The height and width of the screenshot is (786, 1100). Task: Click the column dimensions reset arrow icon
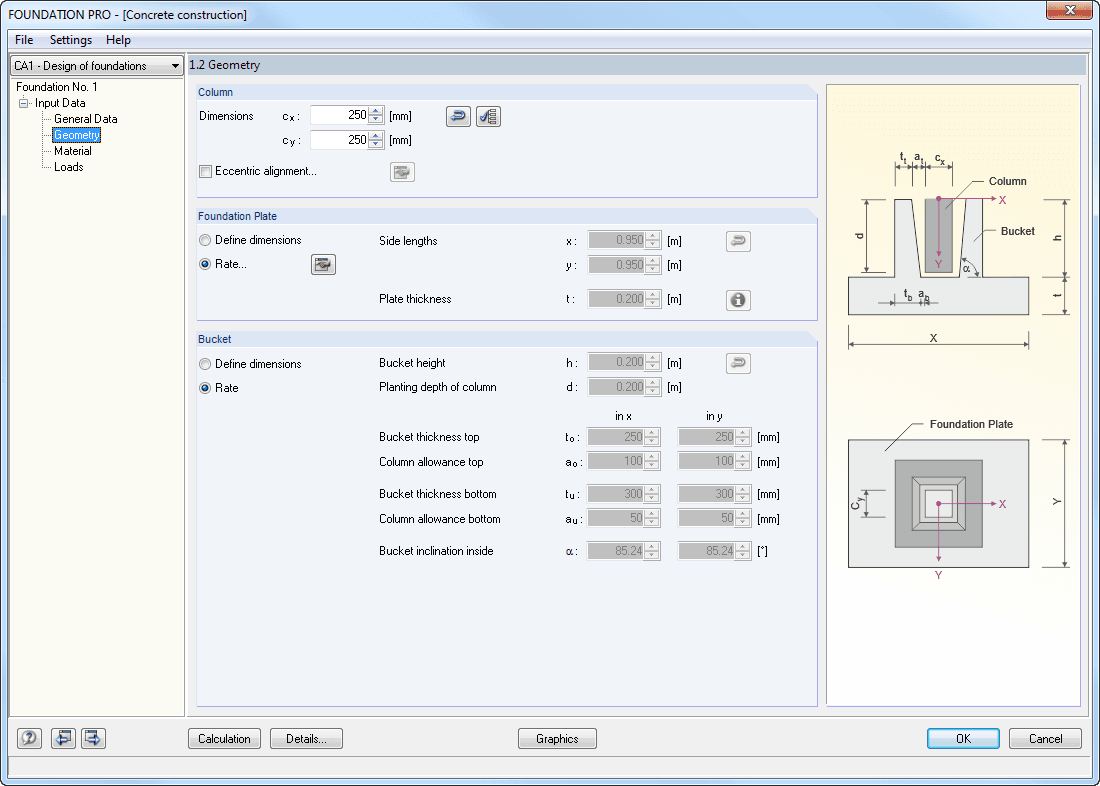tap(458, 116)
